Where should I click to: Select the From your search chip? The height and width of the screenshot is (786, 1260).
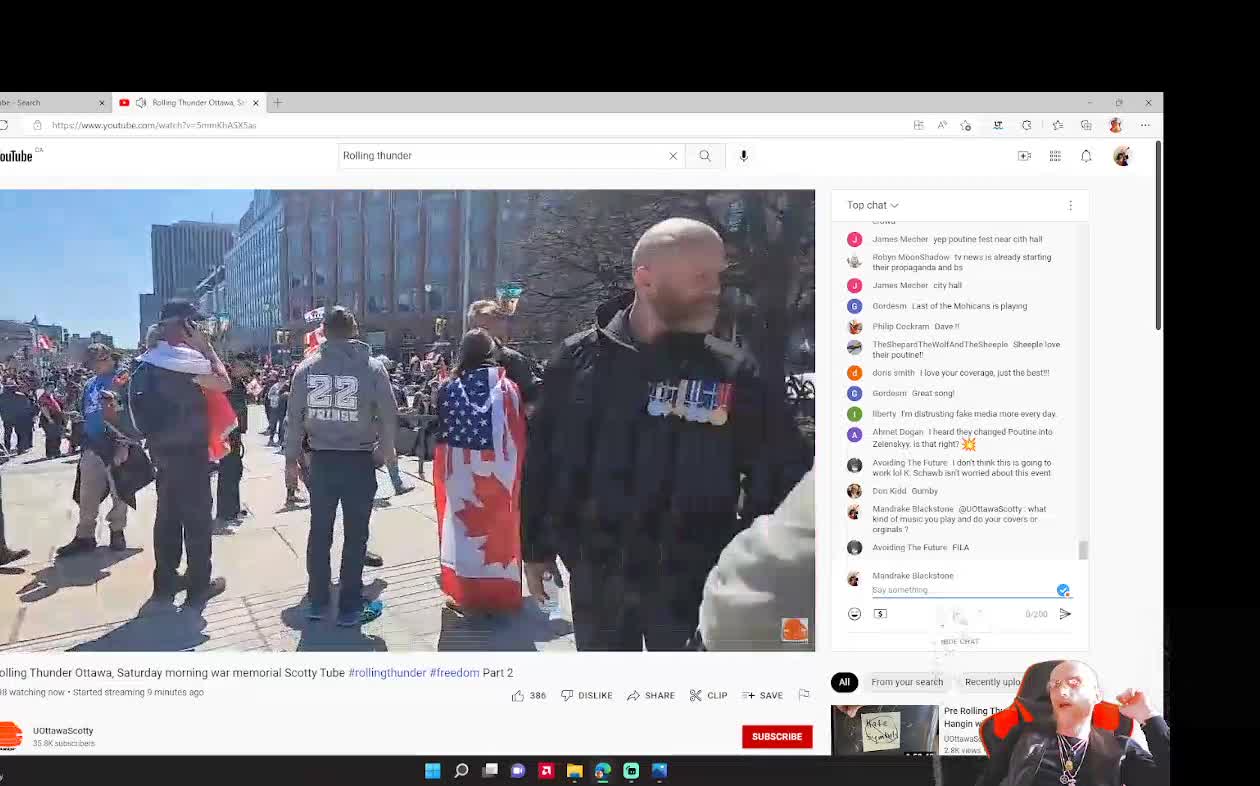(x=907, y=682)
